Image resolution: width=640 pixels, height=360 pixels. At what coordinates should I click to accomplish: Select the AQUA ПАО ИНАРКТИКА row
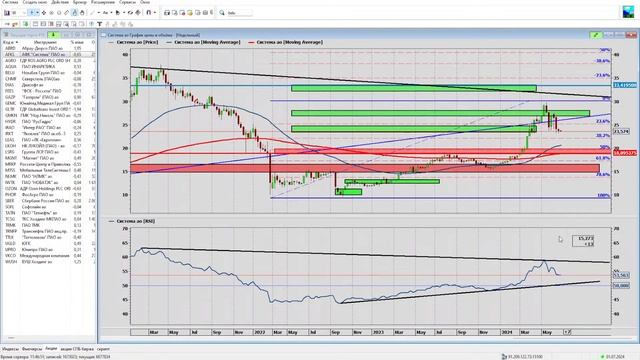pyautogui.click(x=49, y=67)
